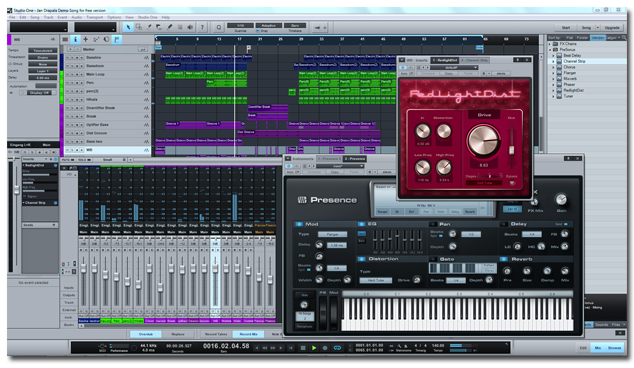Click the Main Loop track name
The image size is (634, 368).
(x=95, y=74)
